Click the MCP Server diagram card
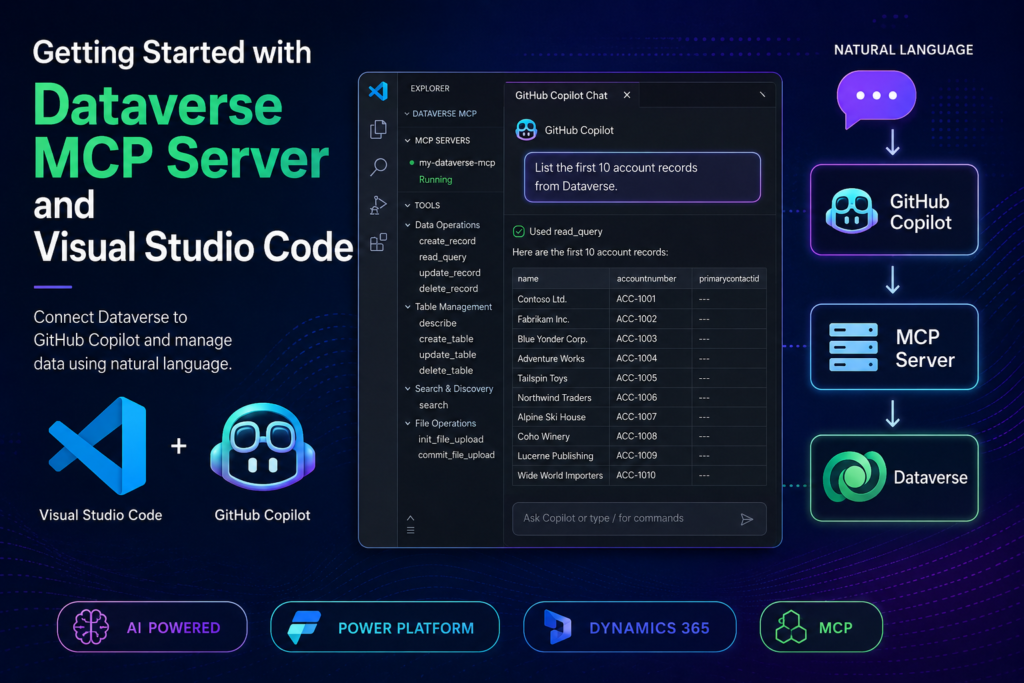The height and width of the screenshot is (683, 1024). pyautogui.click(x=894, y=347)
